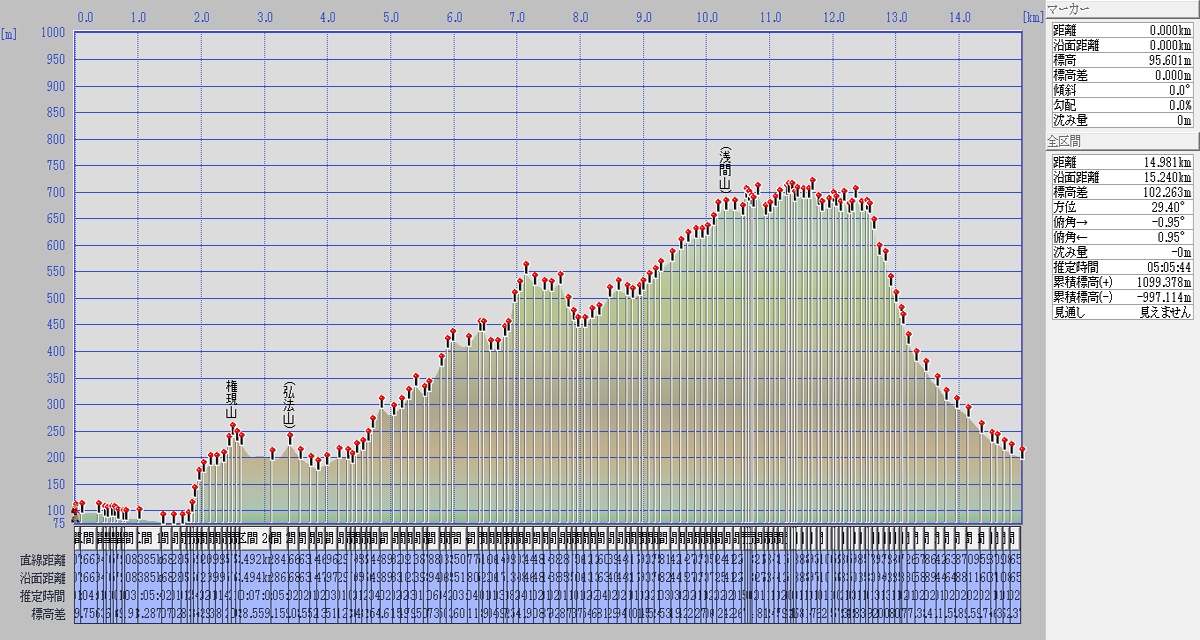This screenshot has width=1200, height=640.
Task: Select the 見通し row showing 見えません
Action: coord(1121,312)
